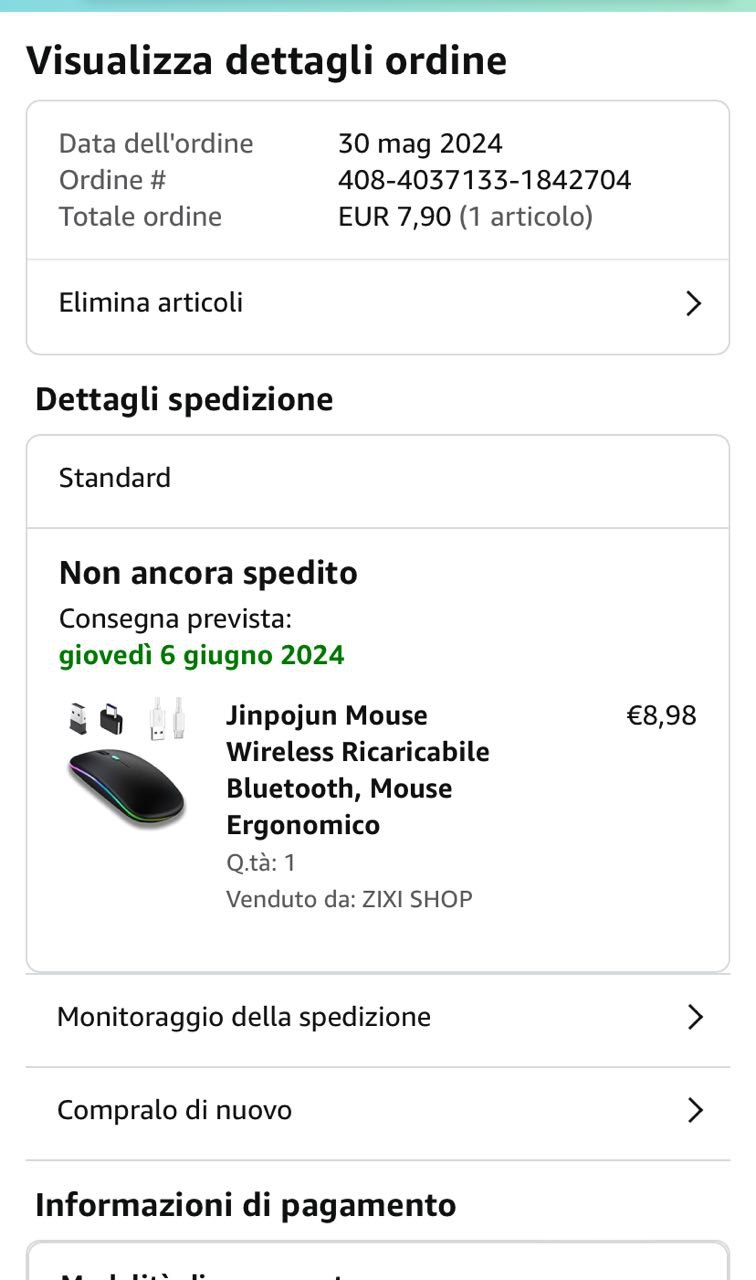The image size is (756, 1280).
Task: Expand the Monitoraggio della spedizione arrow
Action: click(695, 1018)
